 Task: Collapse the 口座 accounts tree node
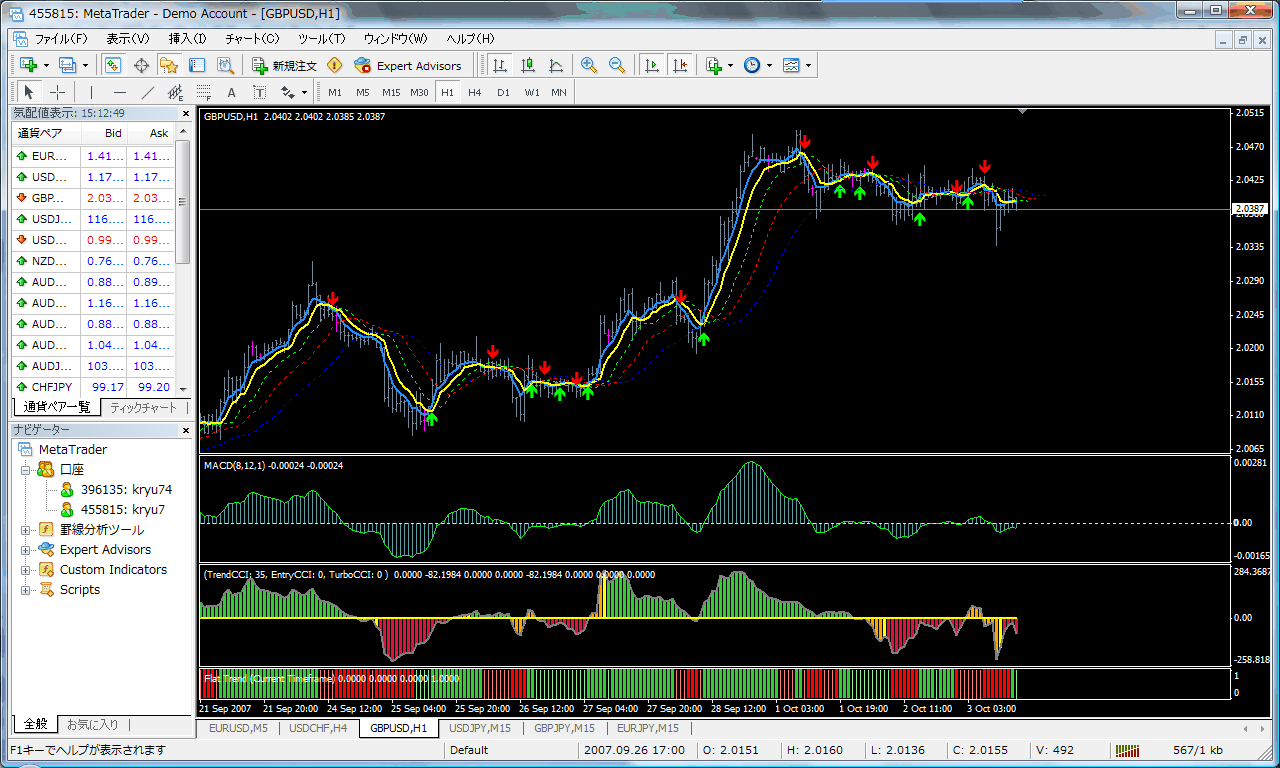[x=26, y=470]
